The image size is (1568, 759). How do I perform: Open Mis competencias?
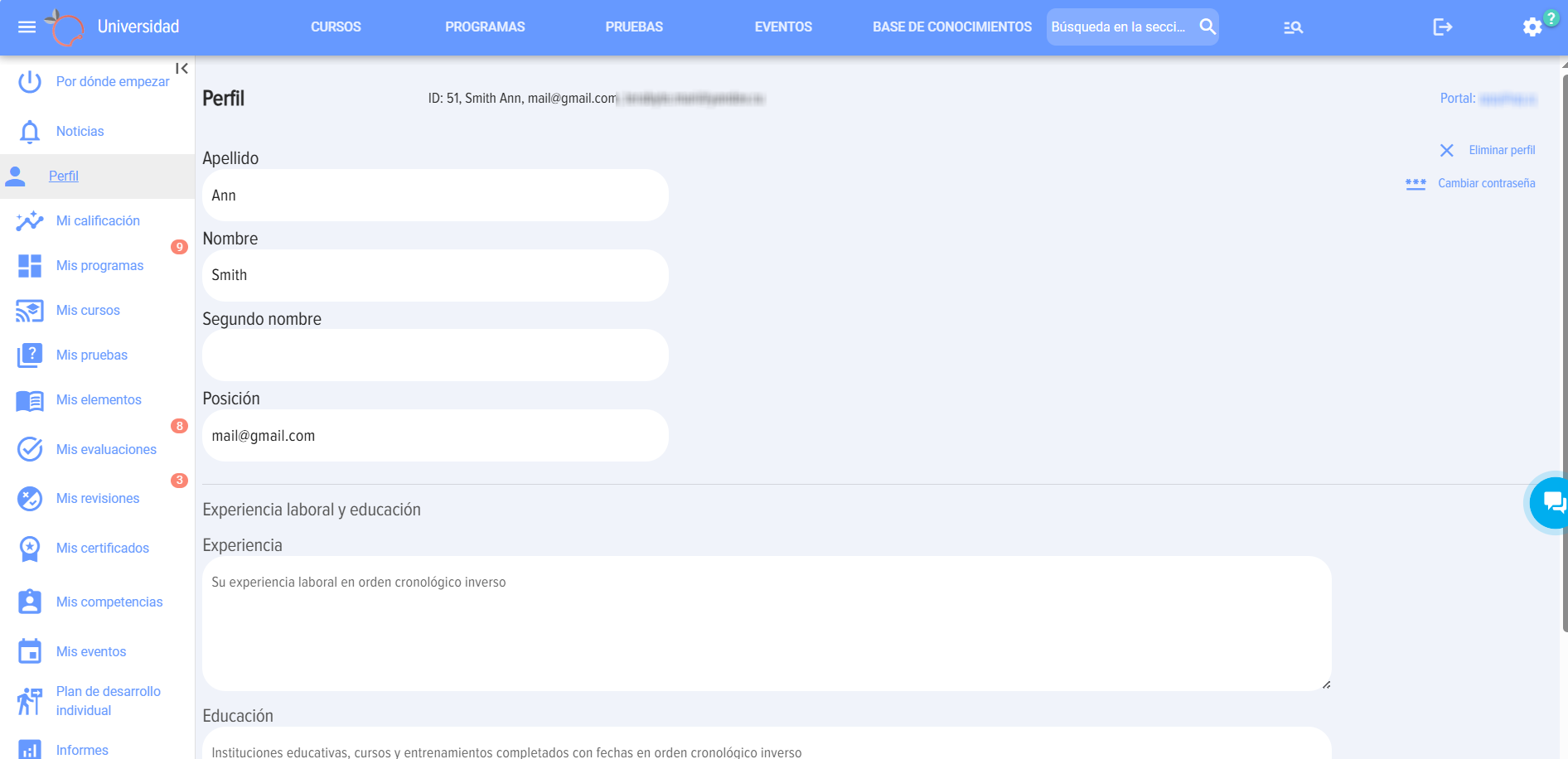[x=109, y=602]
